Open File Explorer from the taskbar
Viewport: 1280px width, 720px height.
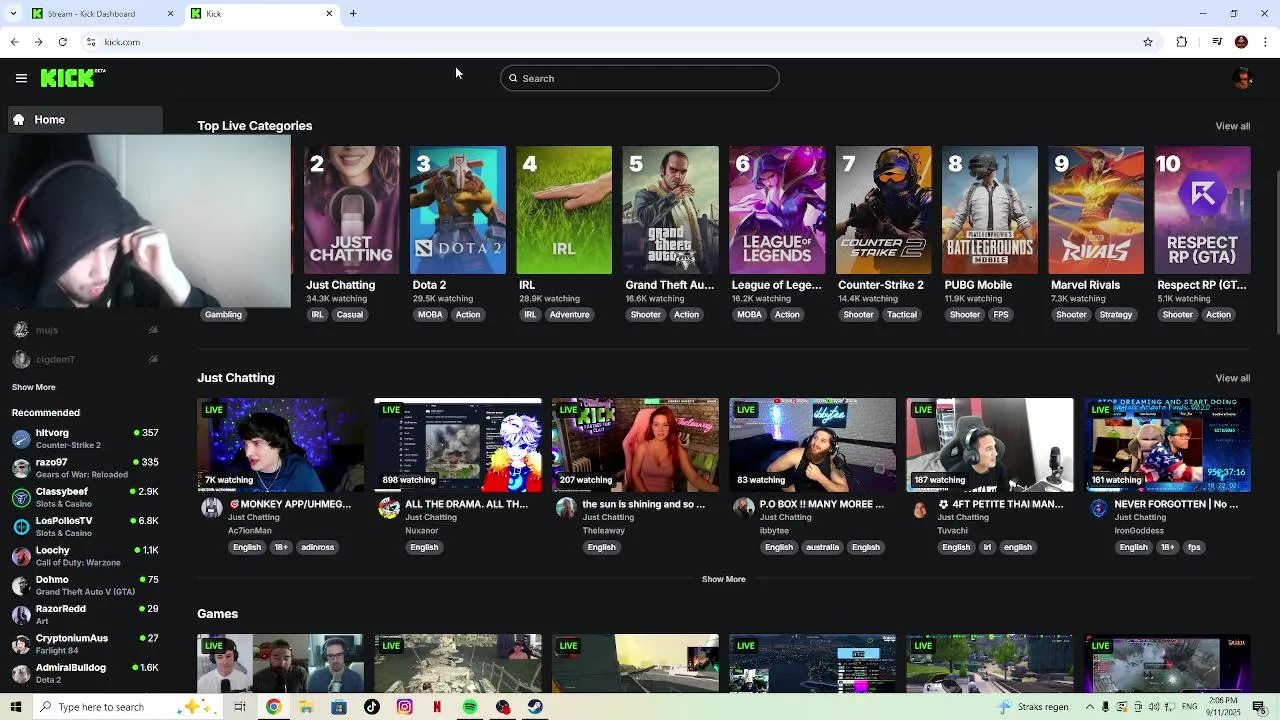pyautogui.click(x=306, y=707)
